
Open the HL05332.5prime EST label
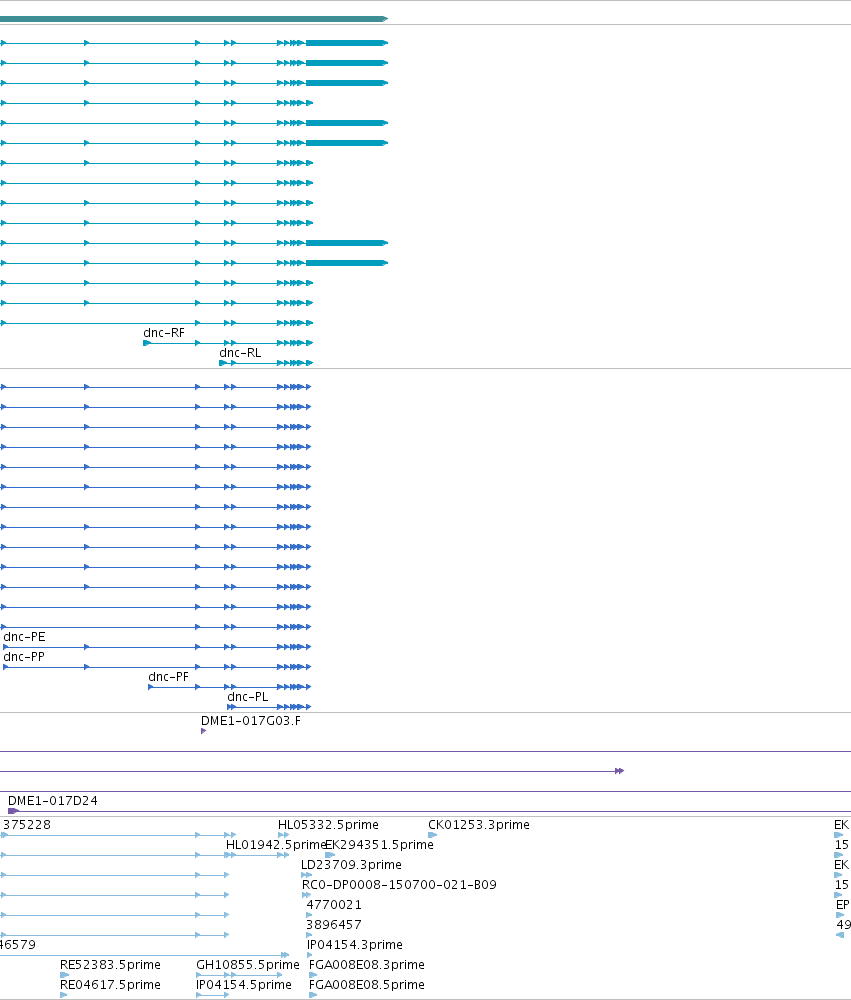point(328,825)
